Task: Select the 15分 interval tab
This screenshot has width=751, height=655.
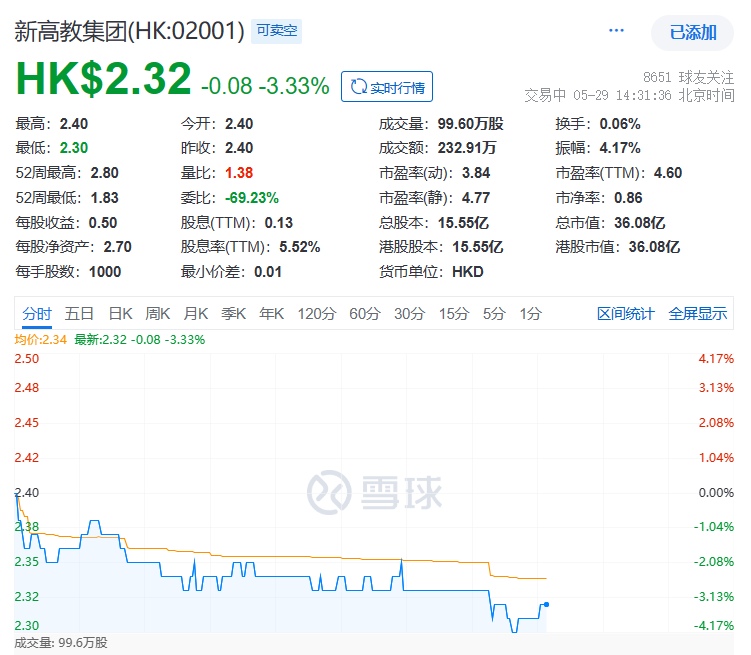Action: click(454, 314)
